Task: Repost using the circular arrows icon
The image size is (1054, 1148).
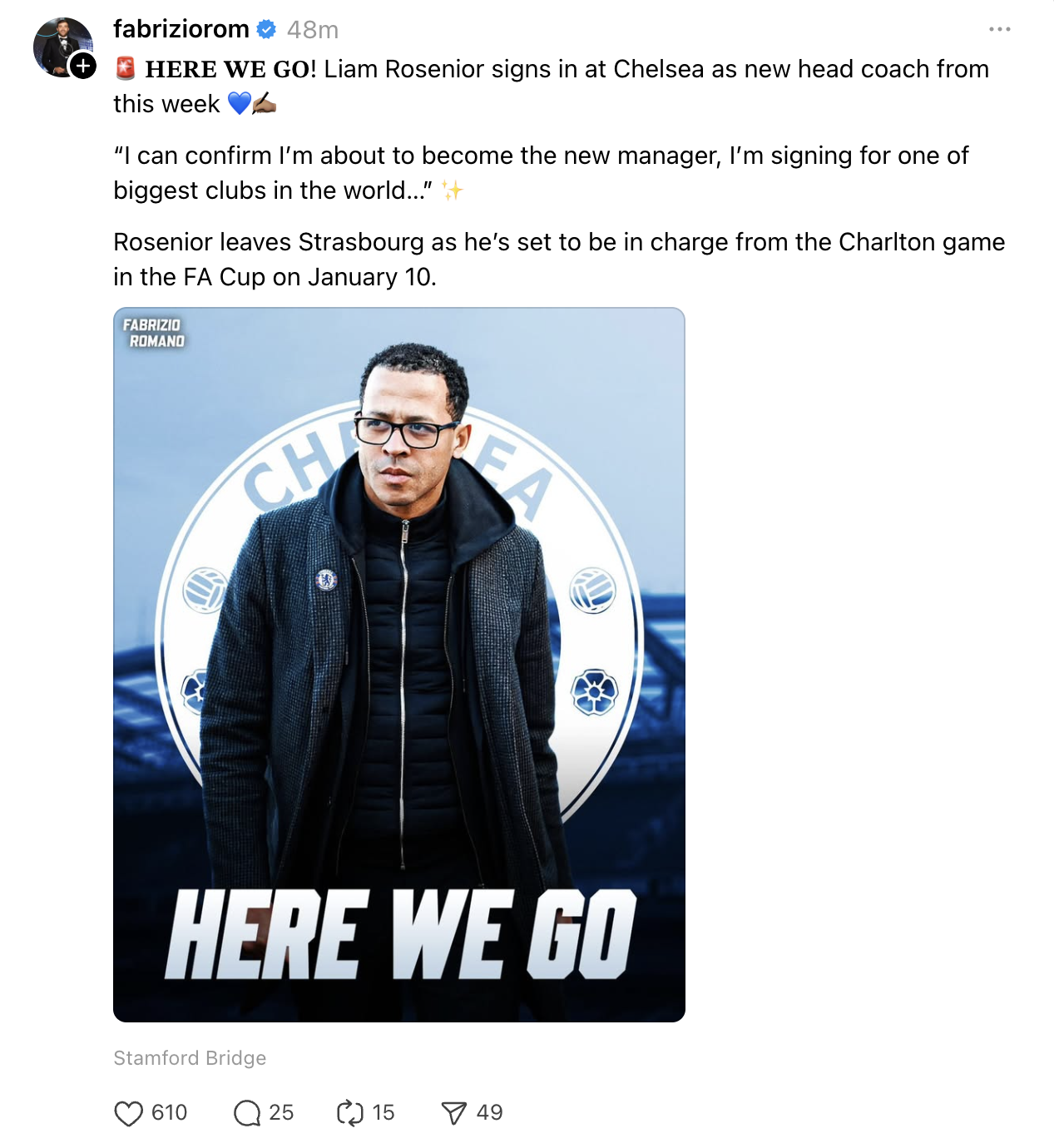Action: (x=350, y=1113)
